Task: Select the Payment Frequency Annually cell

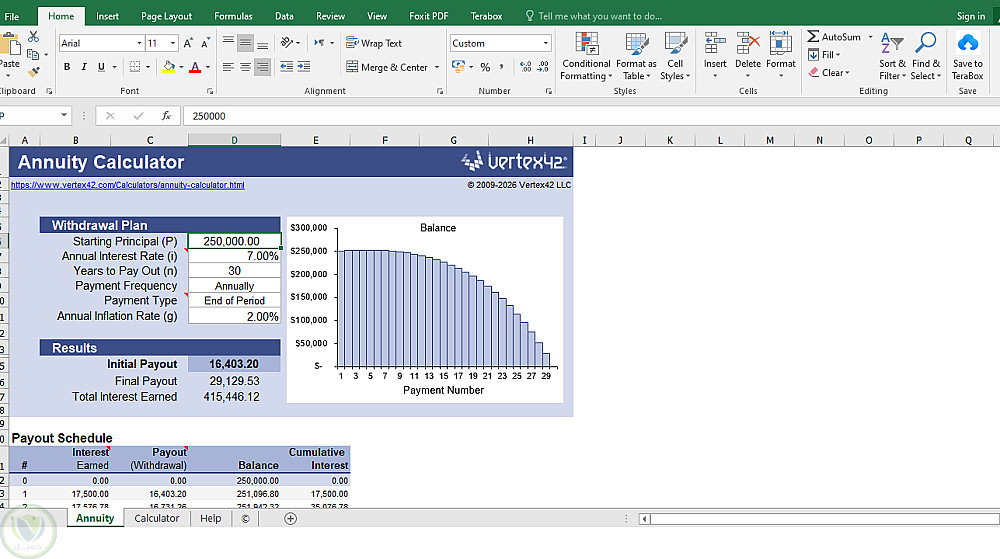Action: (234, 286)
